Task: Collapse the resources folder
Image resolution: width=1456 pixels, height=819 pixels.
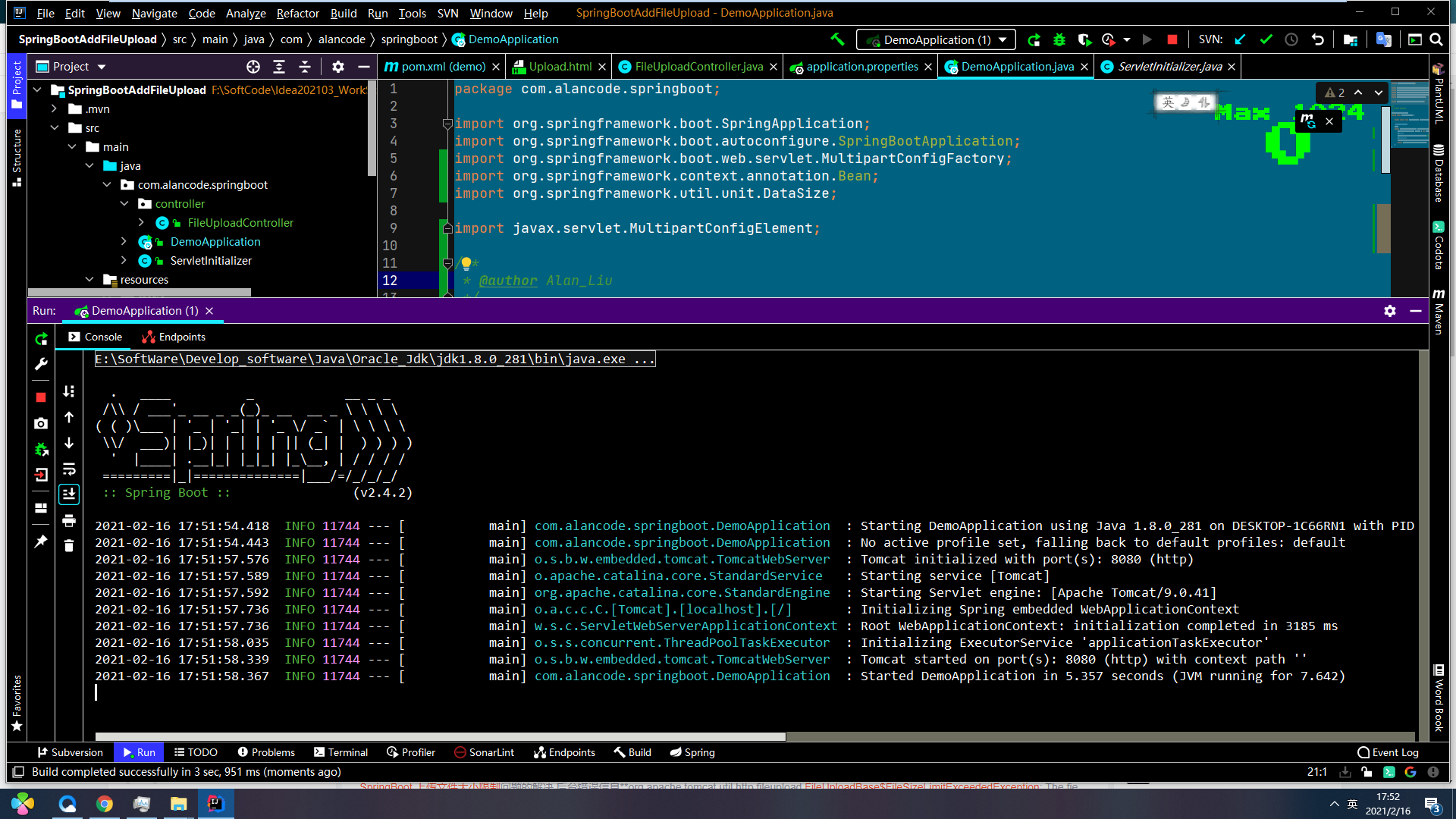Action: coord(89,280)
